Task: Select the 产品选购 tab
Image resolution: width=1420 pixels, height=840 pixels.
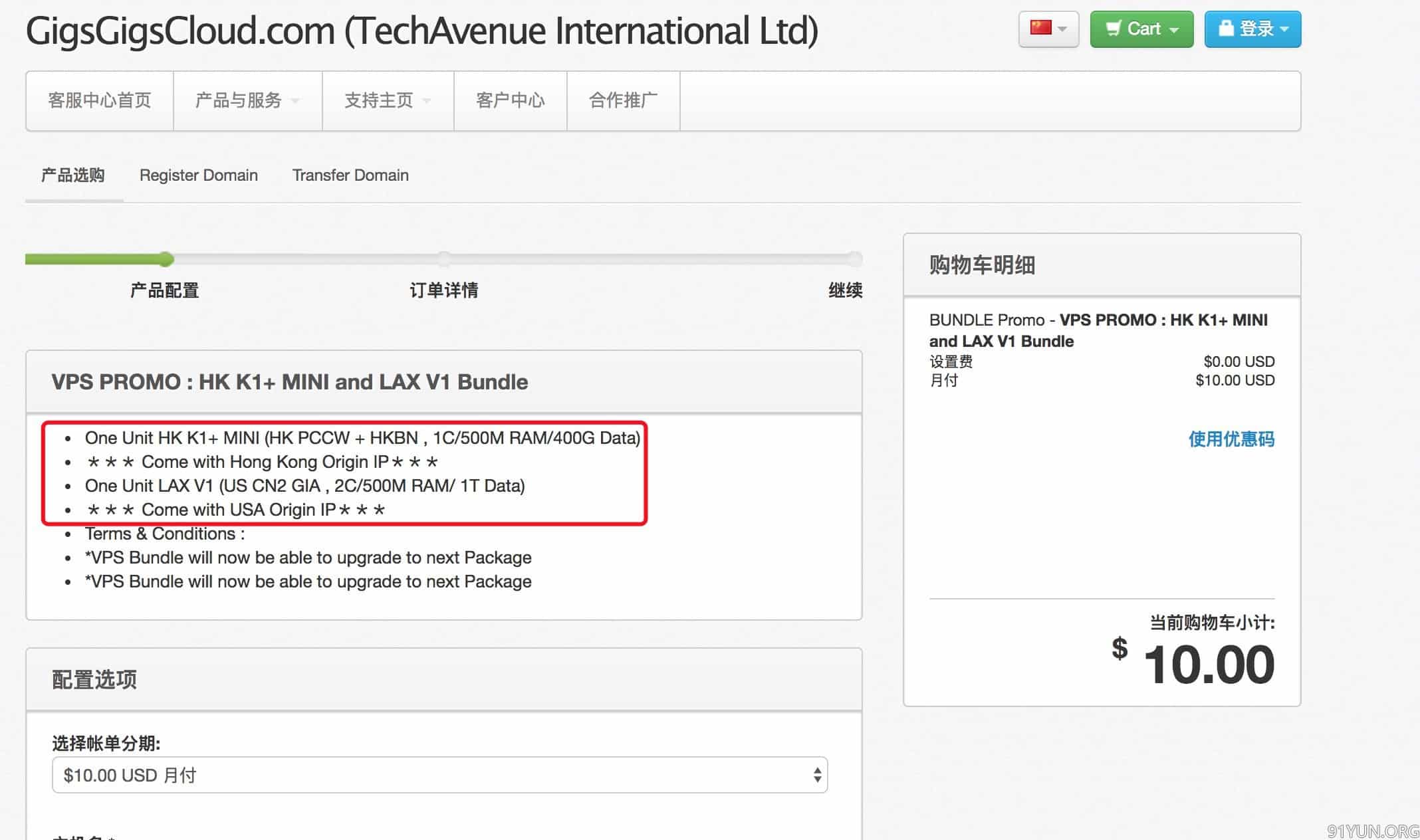Action: click(73, 175)
